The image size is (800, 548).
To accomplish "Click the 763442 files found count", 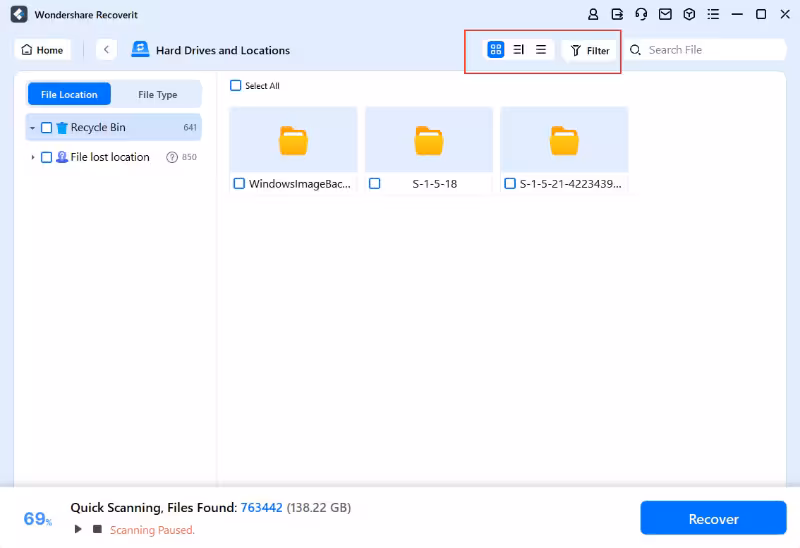I will (261, 508).
